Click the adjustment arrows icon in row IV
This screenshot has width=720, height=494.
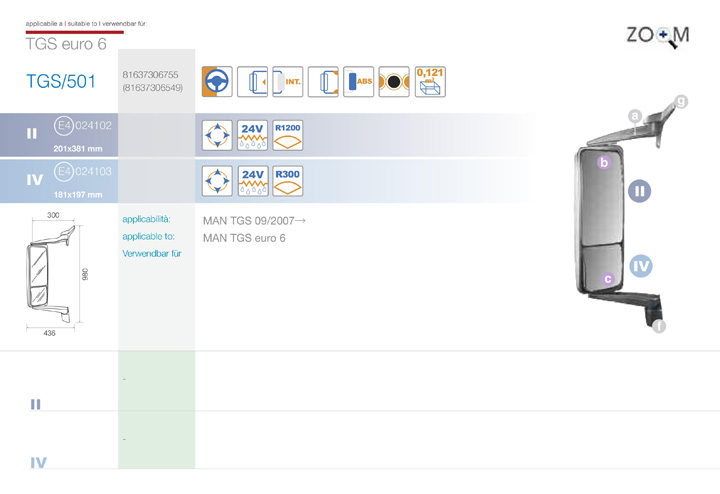coord(217,181)
